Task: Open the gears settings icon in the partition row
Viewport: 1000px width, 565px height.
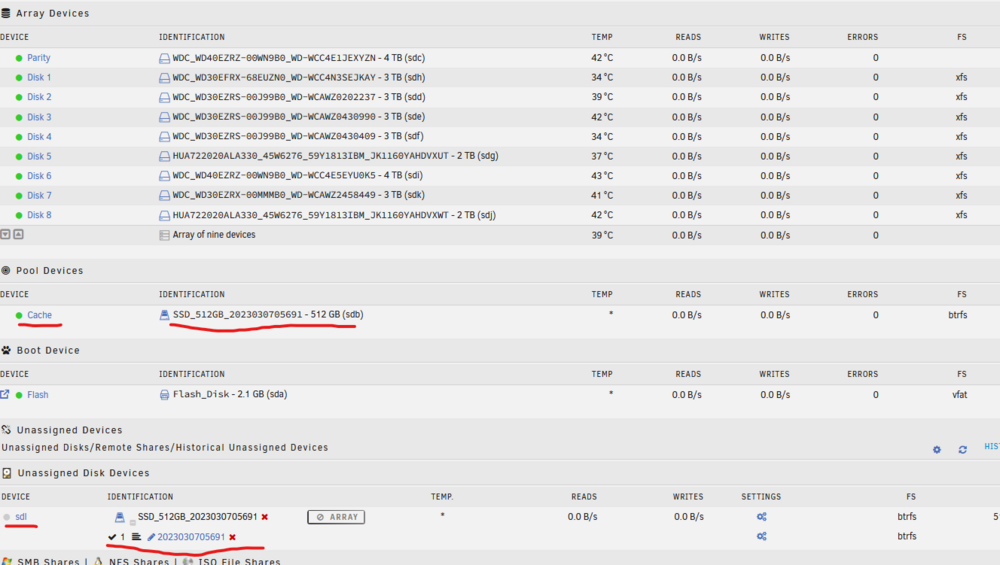Action: (761, 536)
